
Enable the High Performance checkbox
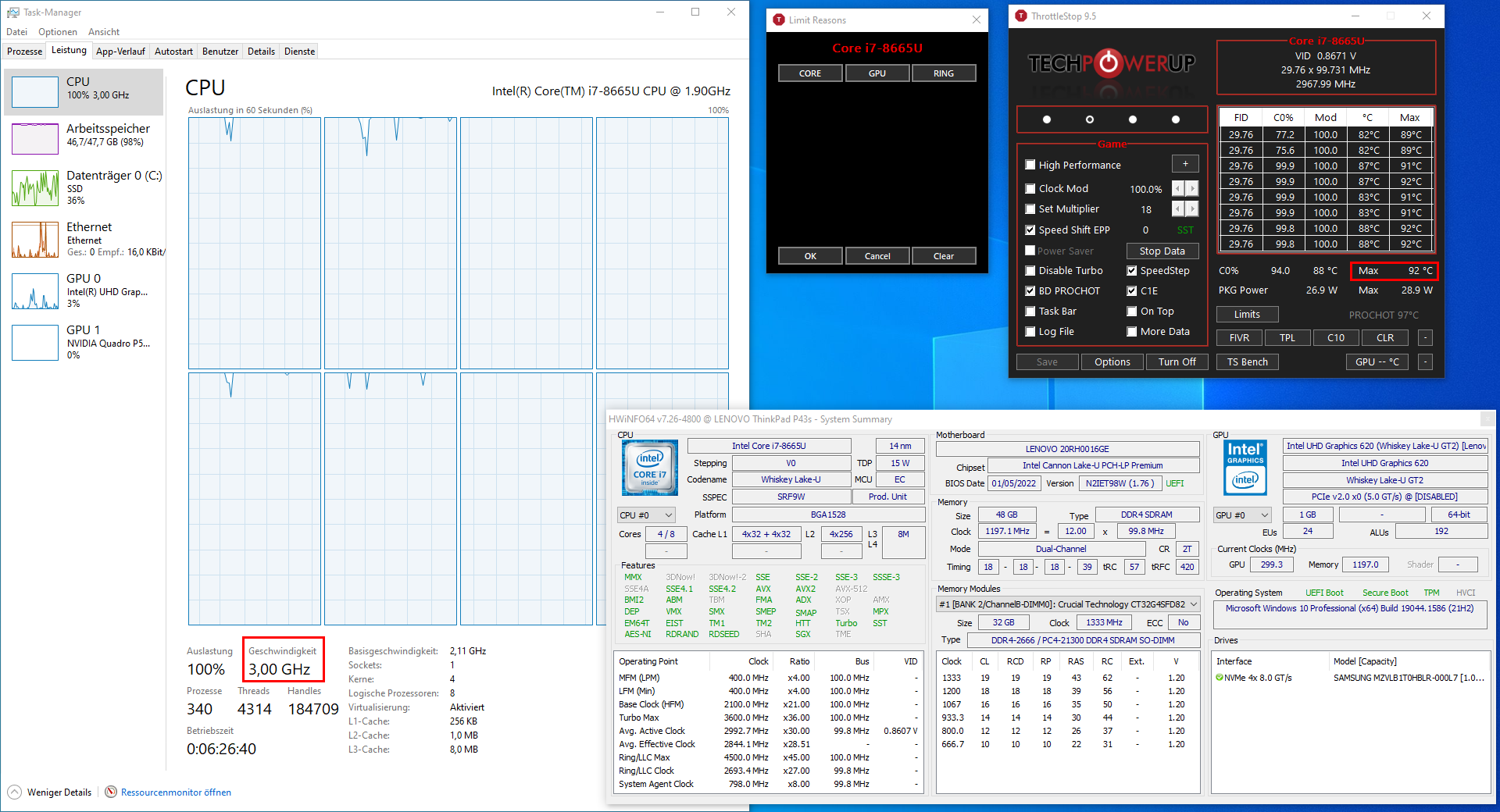coord(1030,165)
